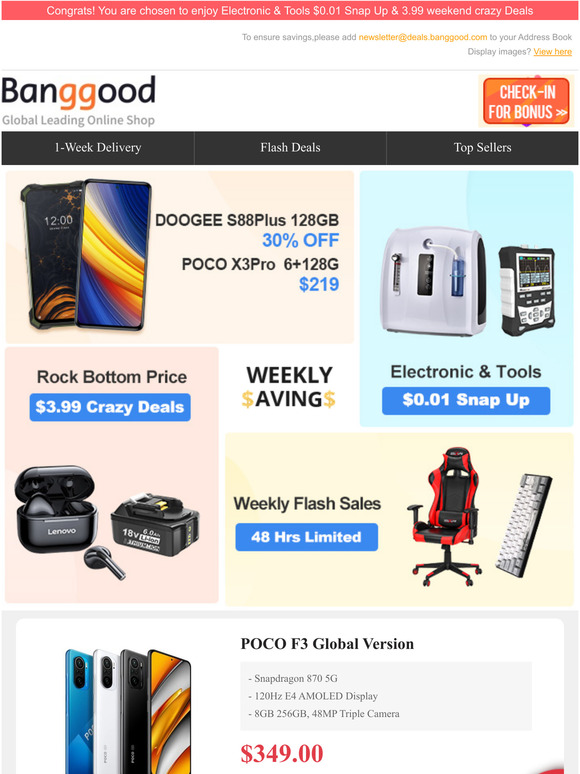This screenshot has width=580, height=774.
Task: Open the newsletter@deals.banggood.com email link
Action: (423, 37)
